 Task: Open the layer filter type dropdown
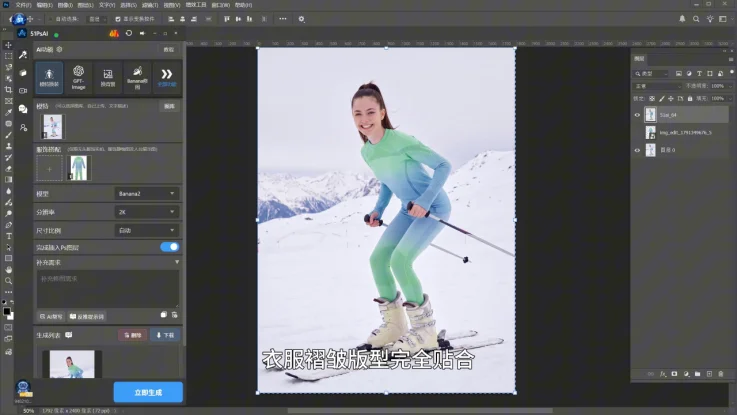(x=651, y=74)
